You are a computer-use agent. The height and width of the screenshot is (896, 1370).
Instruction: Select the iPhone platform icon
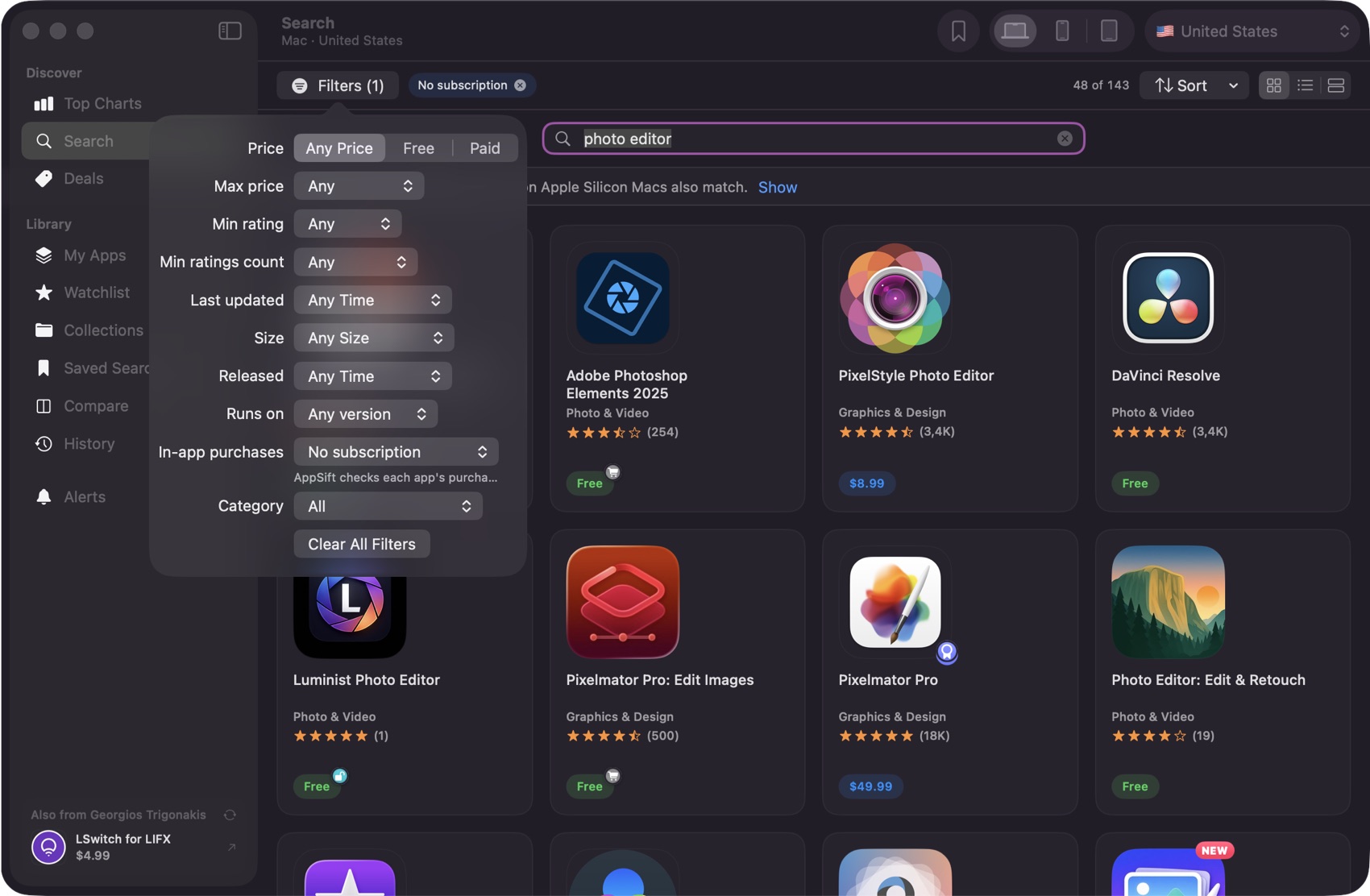[1062, 31]
